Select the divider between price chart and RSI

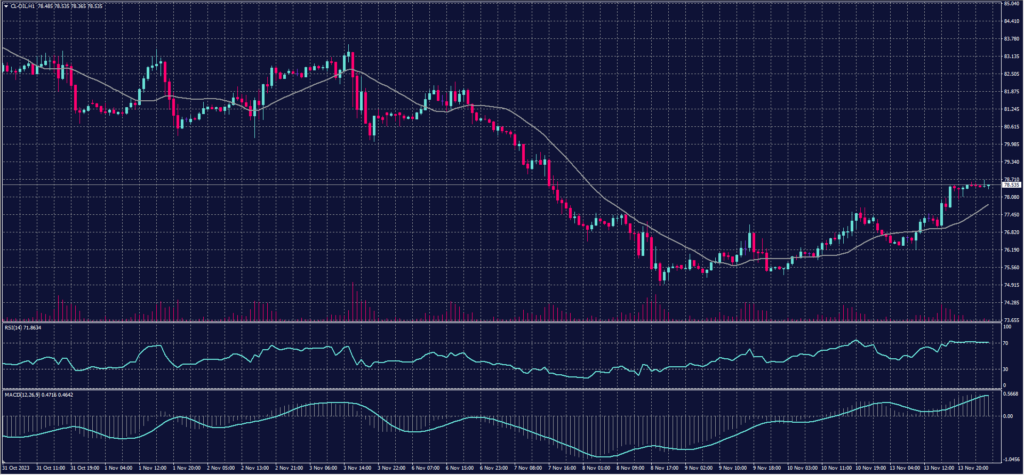click(x=500, y=322)
